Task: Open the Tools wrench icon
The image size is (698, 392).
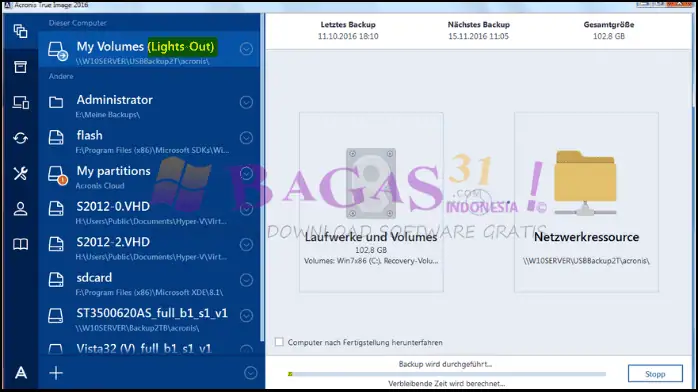Action: 20,173
